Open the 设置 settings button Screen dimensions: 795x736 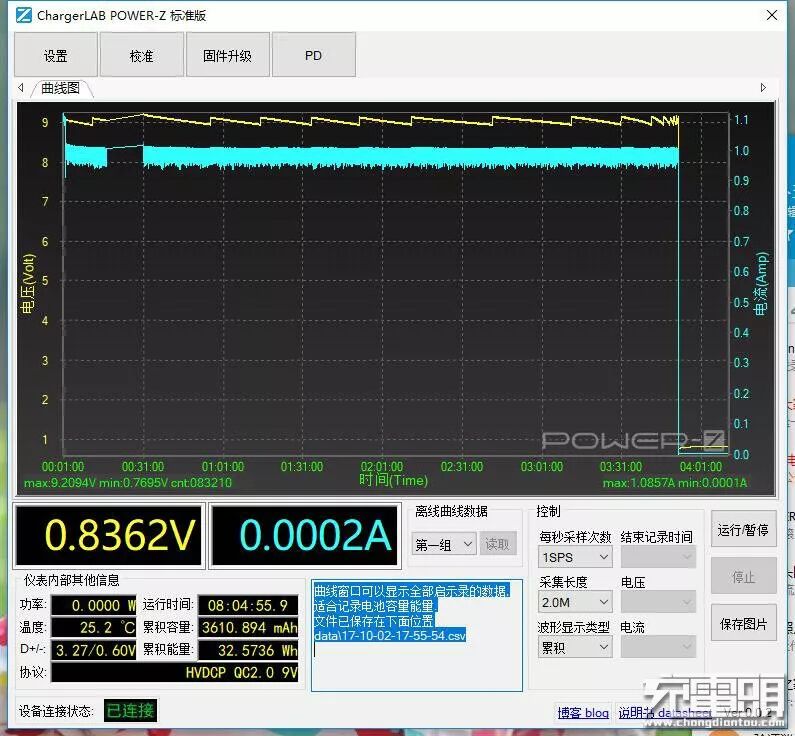[56, 55]
